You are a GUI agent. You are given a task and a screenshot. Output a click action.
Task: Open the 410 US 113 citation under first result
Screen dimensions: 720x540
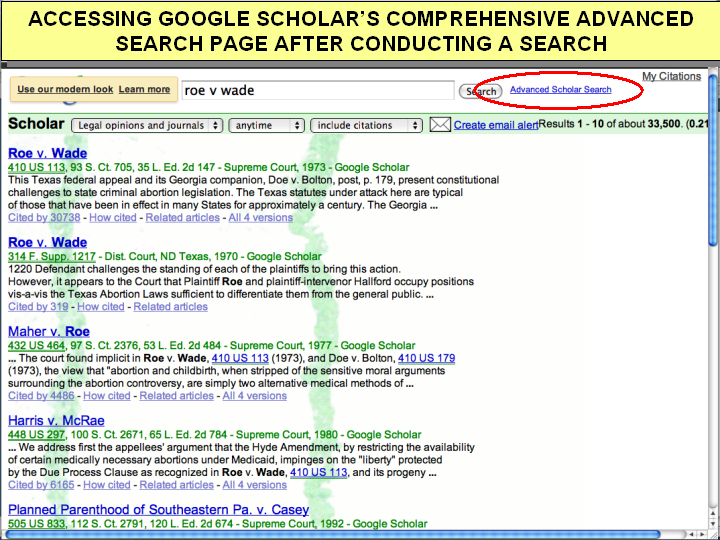[37, 168]
